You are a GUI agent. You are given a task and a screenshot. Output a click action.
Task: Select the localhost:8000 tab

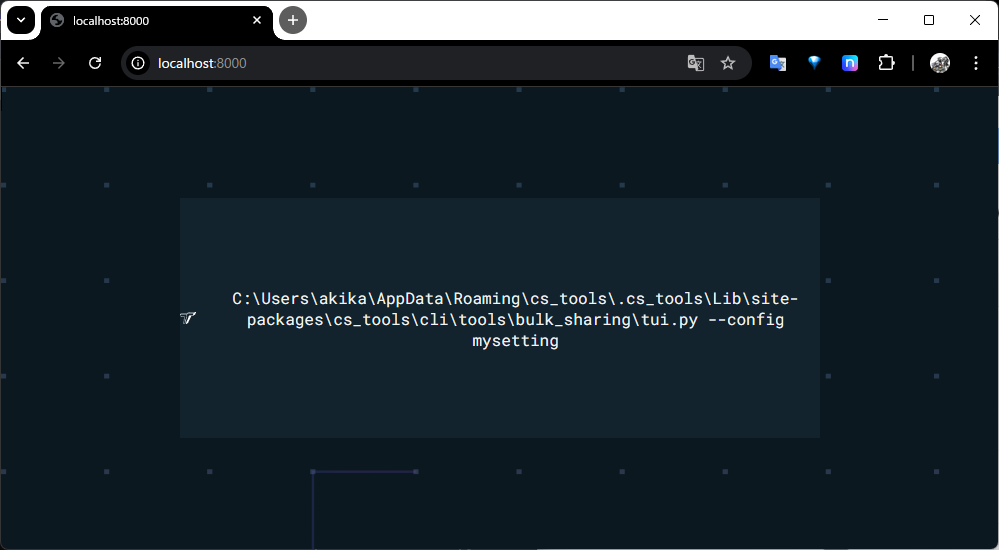point(150,20)
